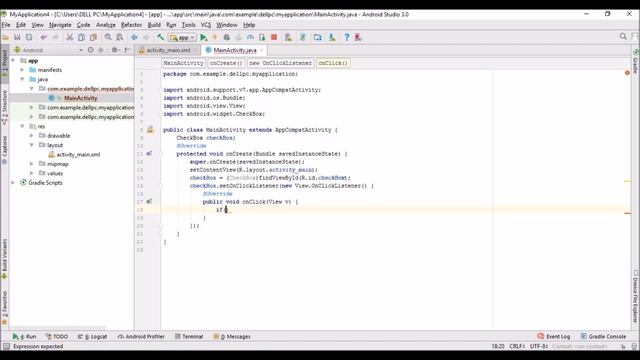This screenshot has width=640, height=360.
Task: Click the green Run app button
Action: pyautogui.click(x=204, y=38)
